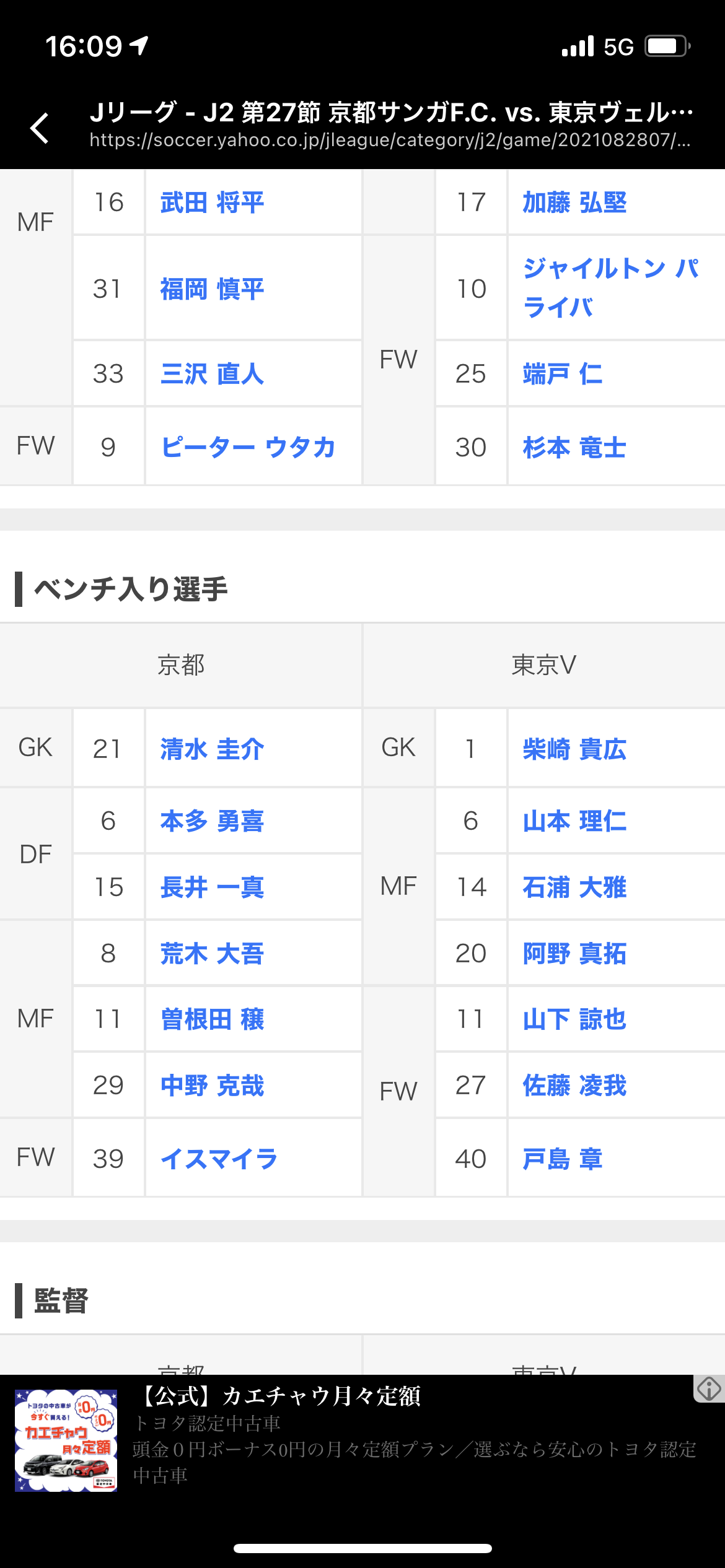
Task: Select 本多 勇喜 defender link
Action: 213,821
